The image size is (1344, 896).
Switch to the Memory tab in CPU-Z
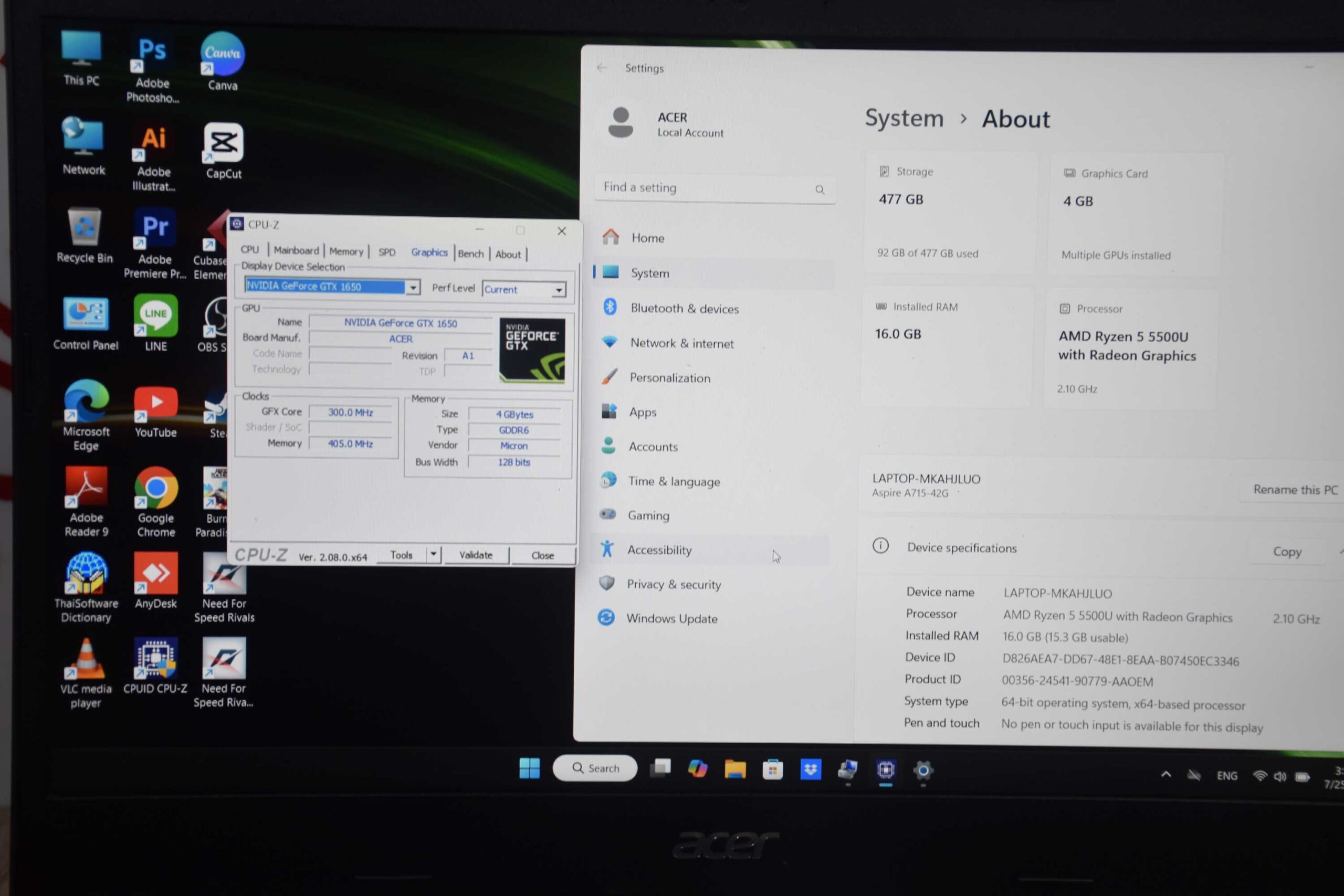pos(346,251)
